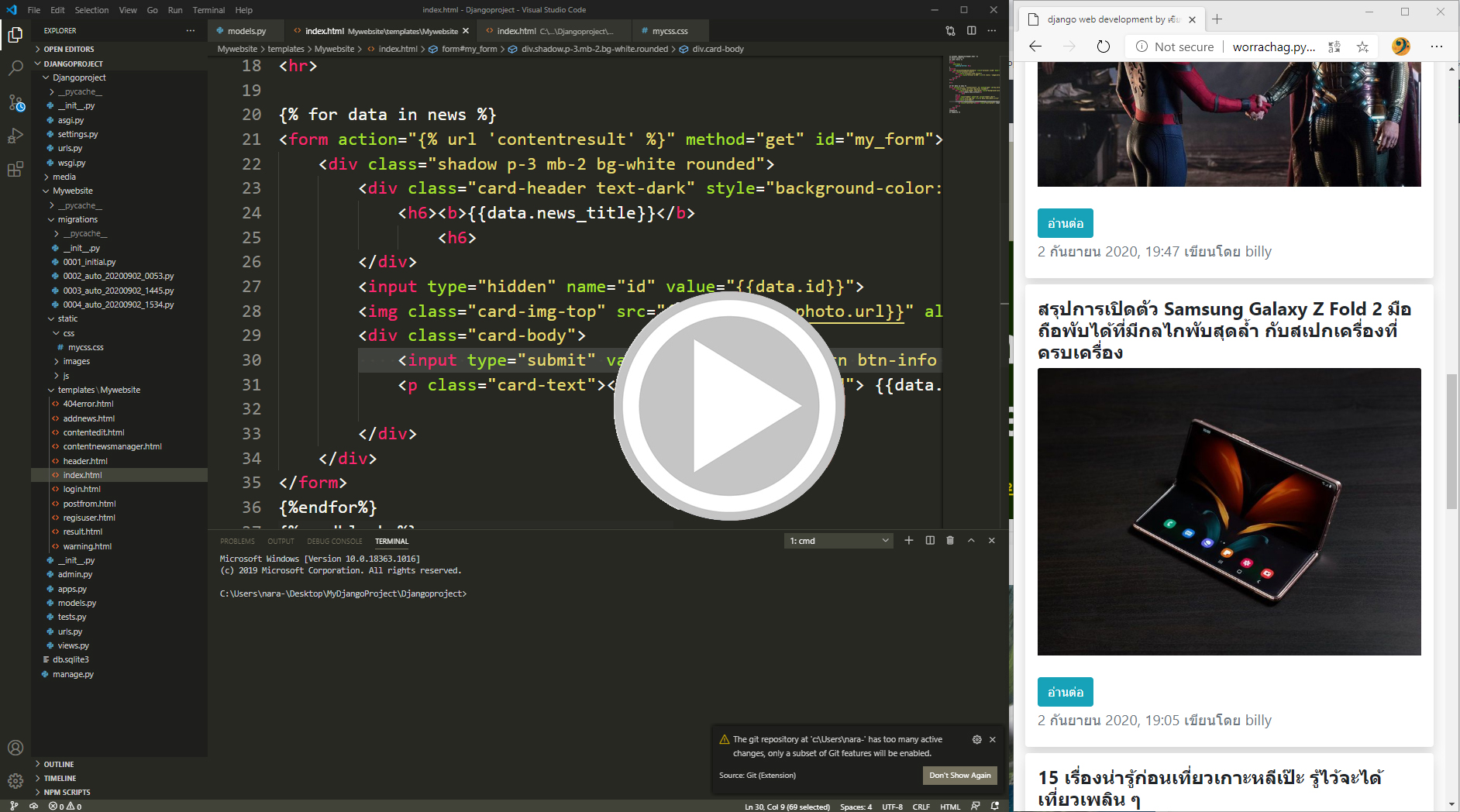The height and width of the screenshot is (812, 1460).
Task: Click the blue อ่านต่อ read-more button
Action: pyautogui.click(x=1065, y=223)
